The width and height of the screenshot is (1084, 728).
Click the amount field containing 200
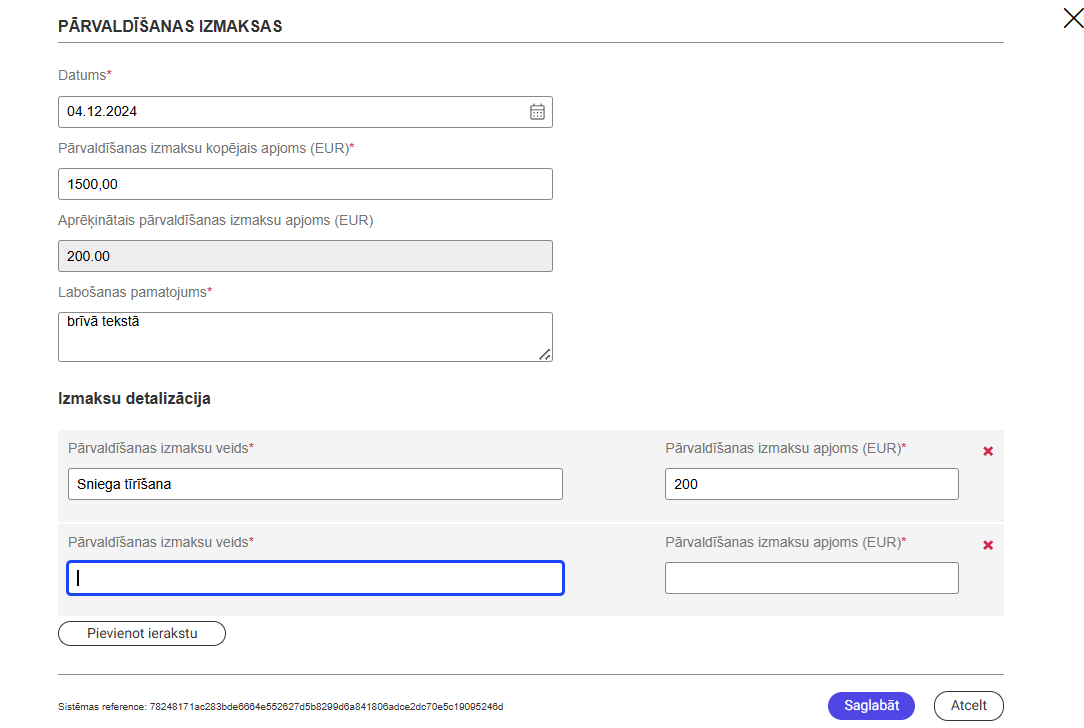click(x=811, y=484)
